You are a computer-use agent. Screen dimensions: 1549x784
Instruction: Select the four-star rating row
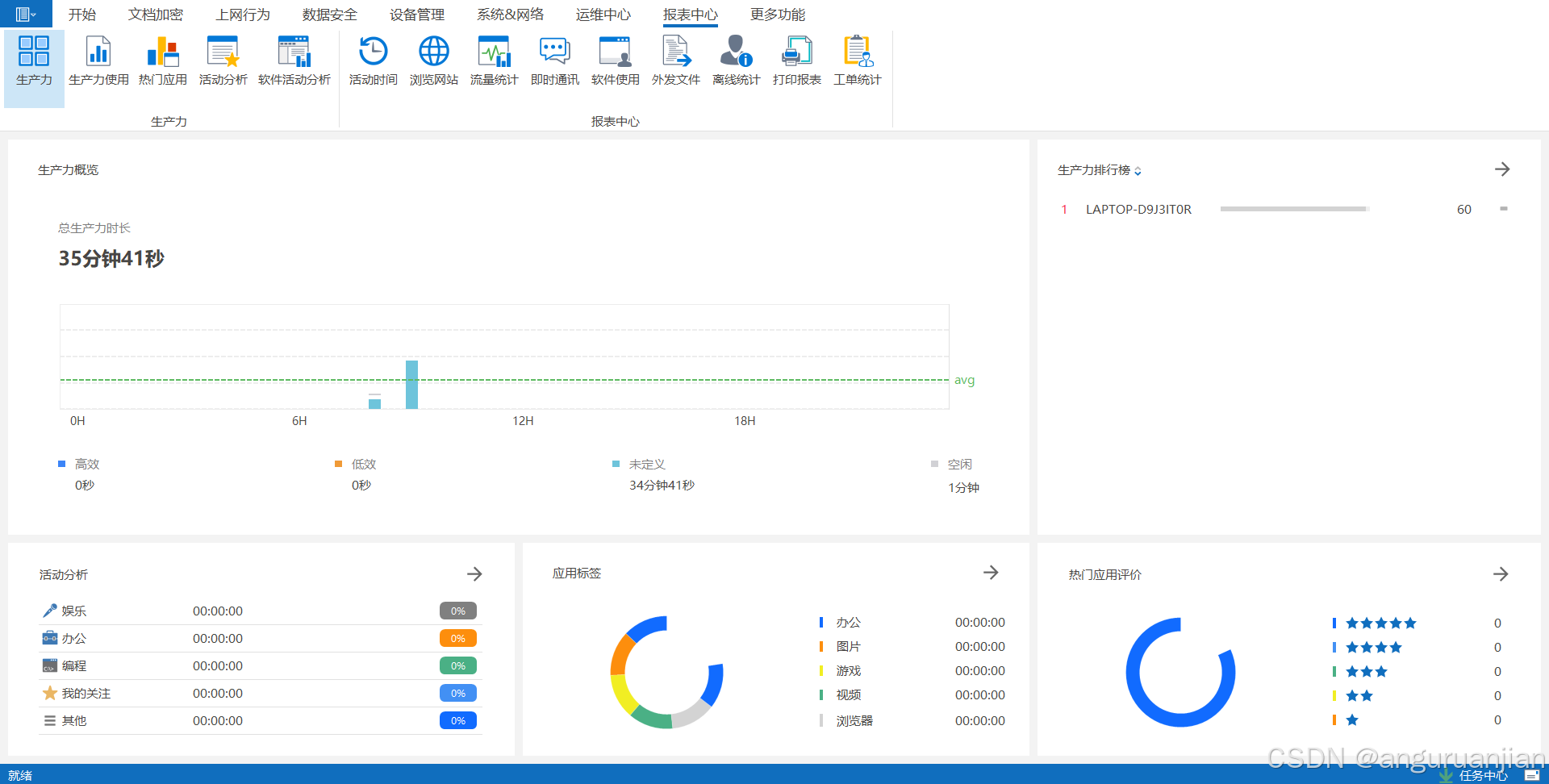pyautogui.click(x=1417, y=647)
